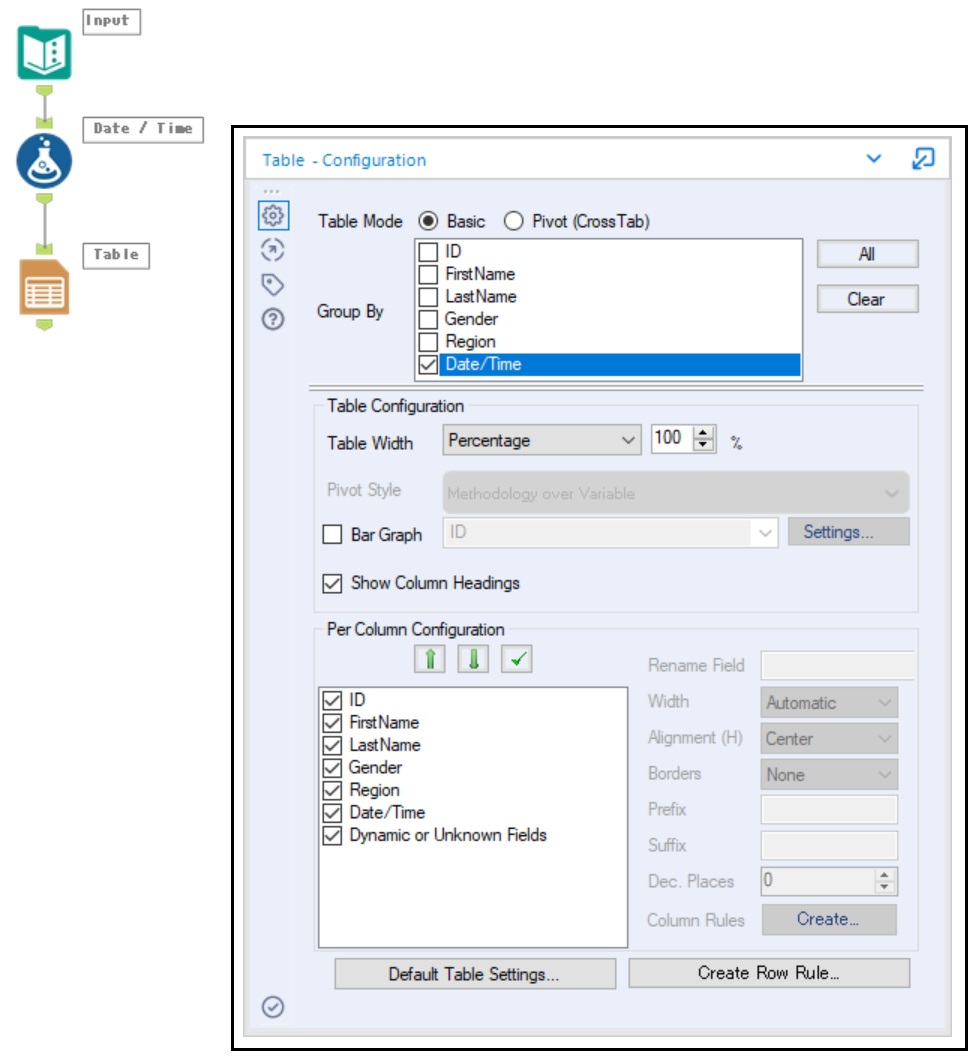Uncheck ID in Per Column Configuration
980x1060 pixels.
tap(333, 700)
